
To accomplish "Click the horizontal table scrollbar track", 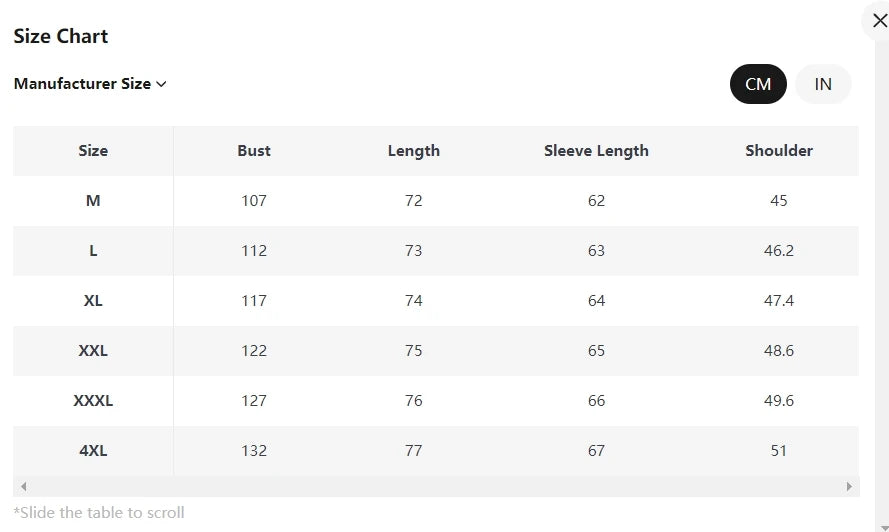I will click(436, 486).
